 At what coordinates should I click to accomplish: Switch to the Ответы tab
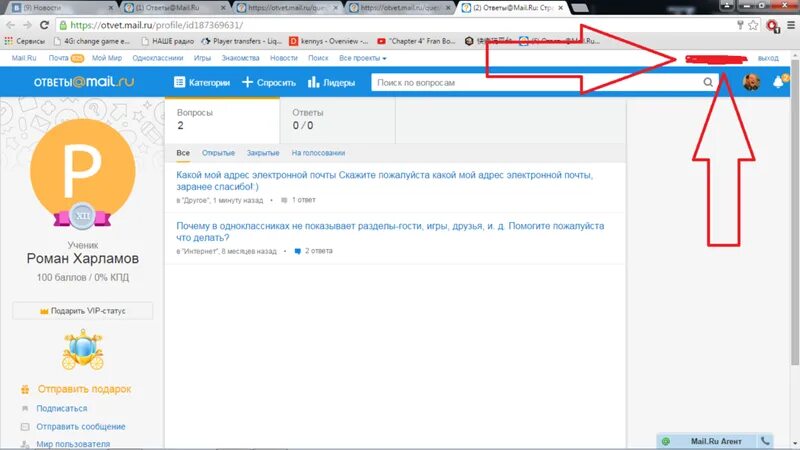click(337, 120)
